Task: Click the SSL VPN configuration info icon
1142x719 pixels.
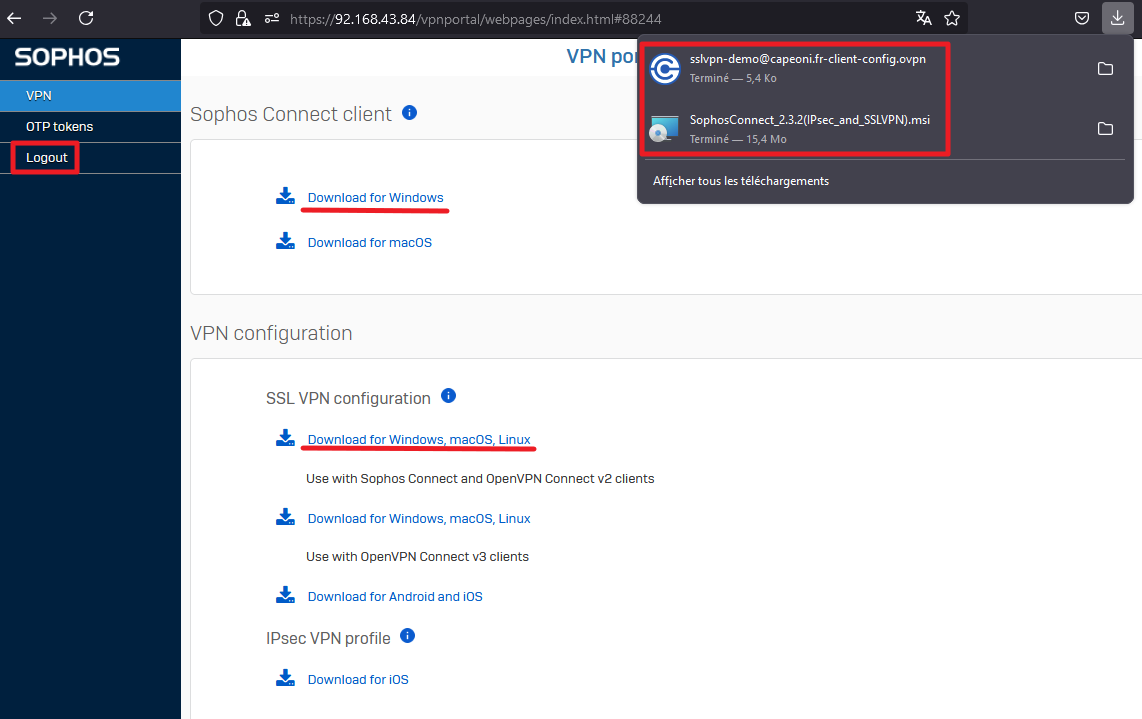Action: tap(449, 396)
